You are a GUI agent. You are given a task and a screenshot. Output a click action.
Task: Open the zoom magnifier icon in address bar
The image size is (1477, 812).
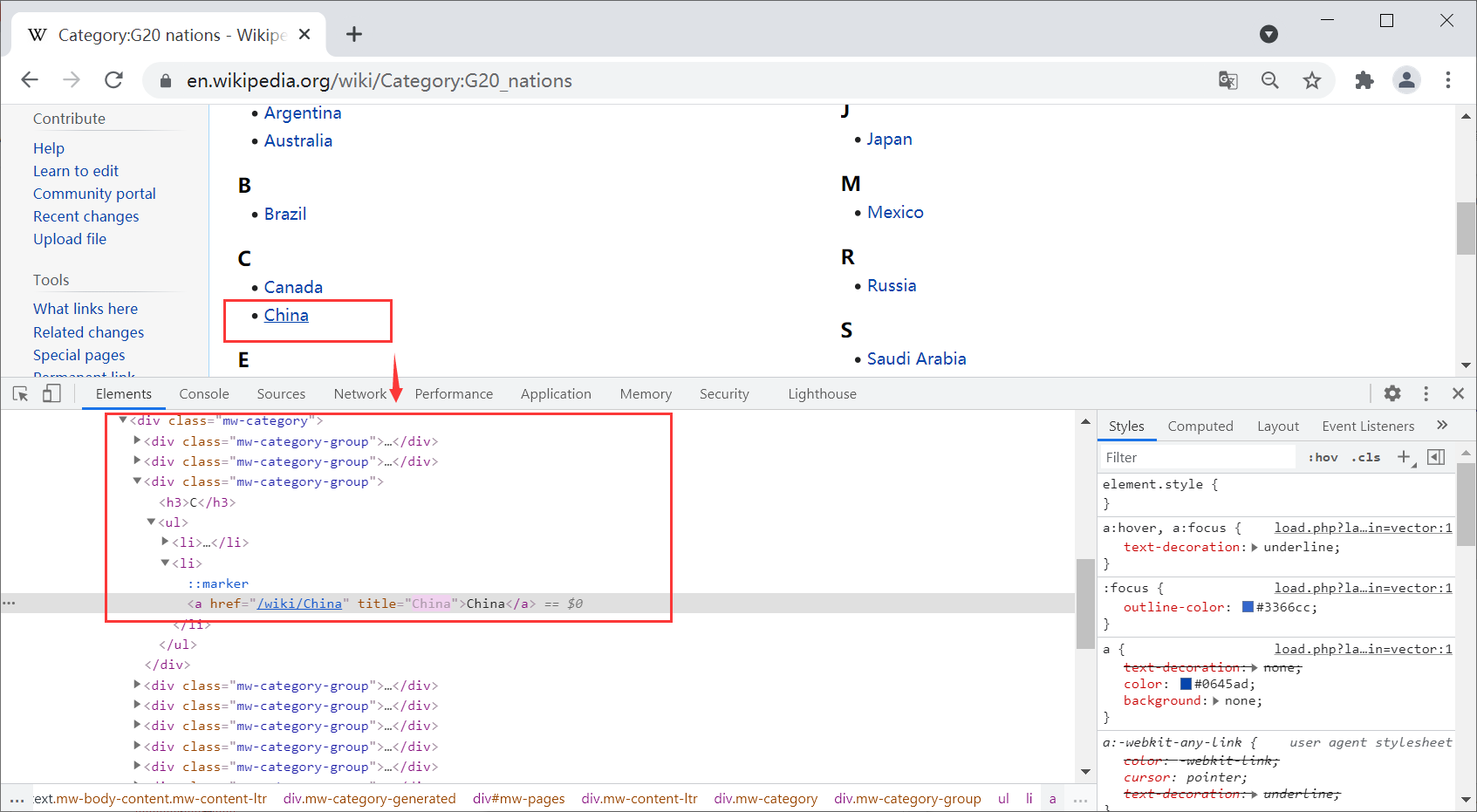click(x=1270, y=80)
